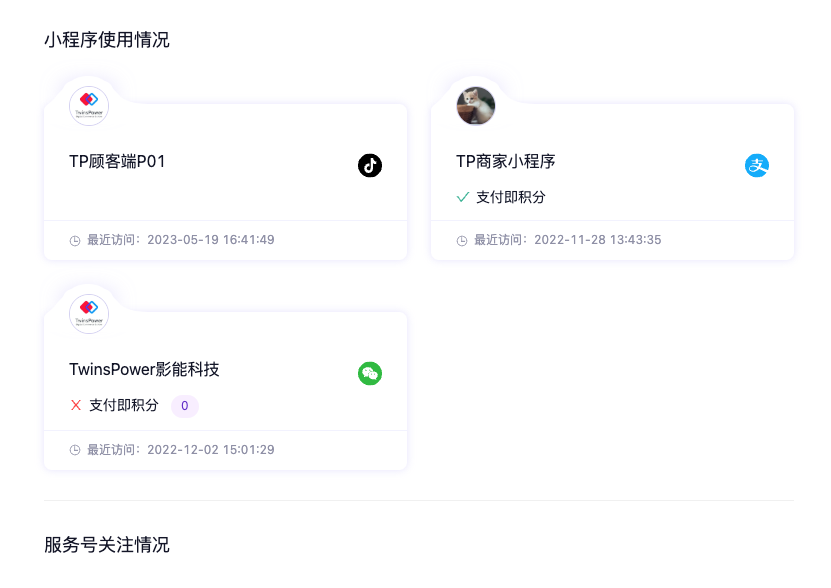Screen dimensions: 831x588
Task: Click the 最近访问 2023-05-19 16:41:49 text
Action: coord(181,240)
